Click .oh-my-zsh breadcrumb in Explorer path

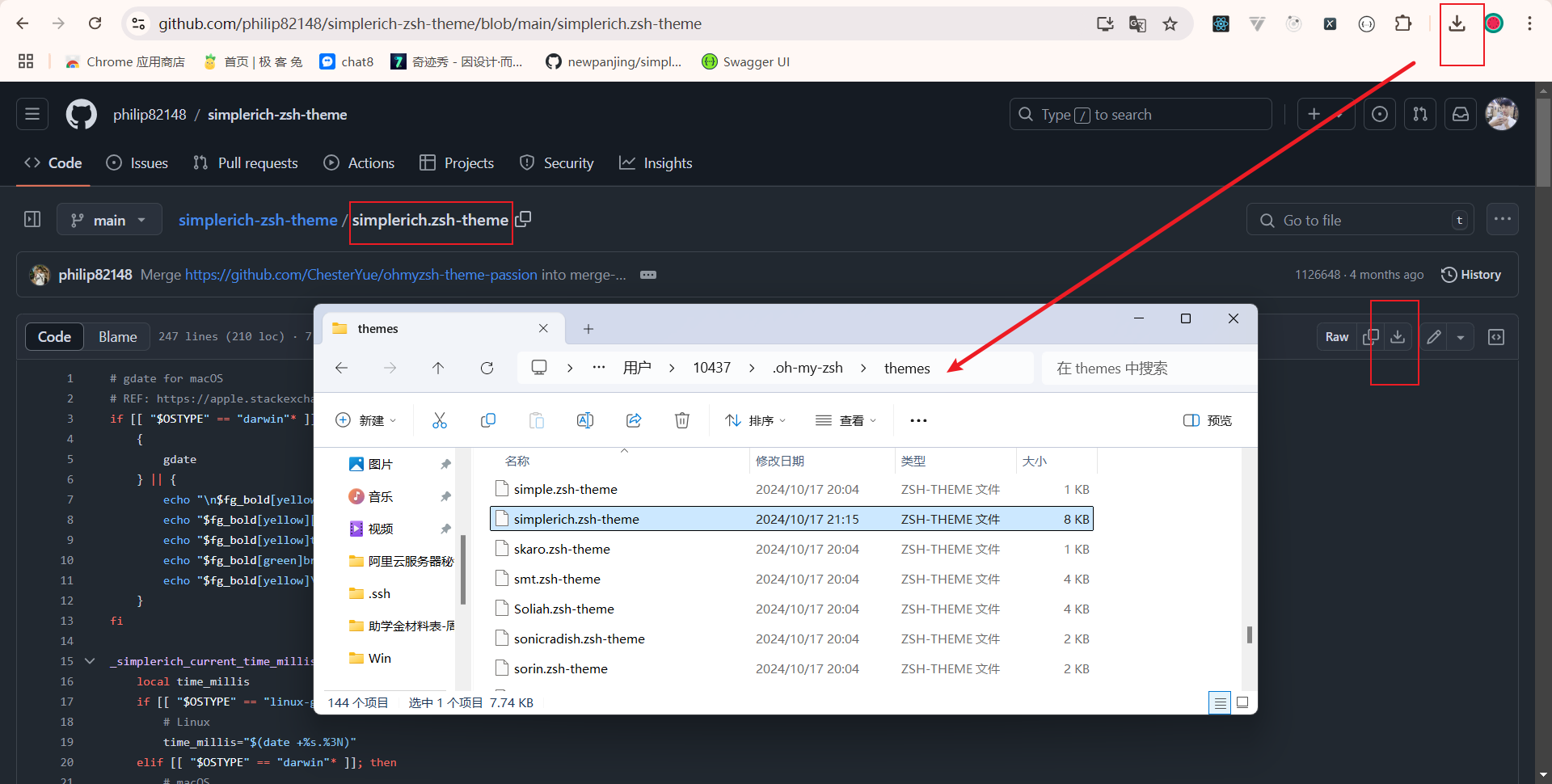tap(808, 368)
